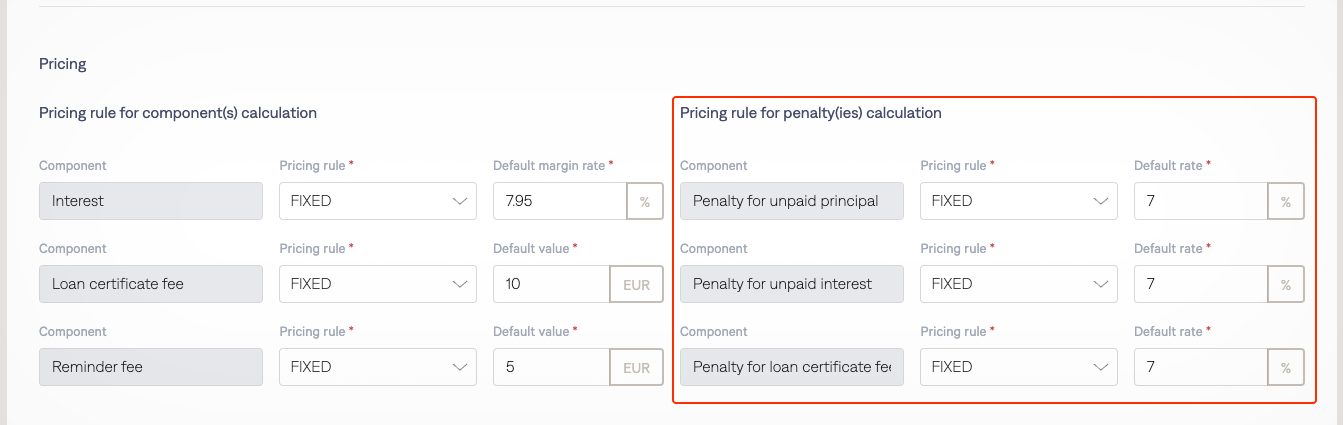1343x425 pixels.
Task: Expand Pricing rule for Penalty for unpaid interest
Action: click(x=1017, y=284)
